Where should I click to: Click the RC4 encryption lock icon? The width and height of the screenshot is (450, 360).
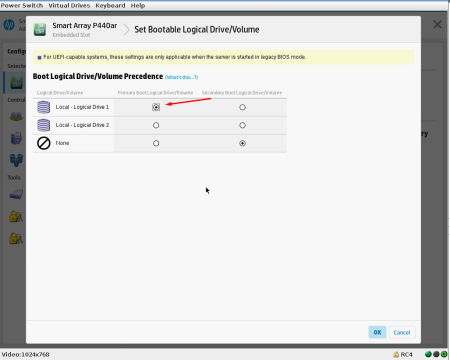(x=396, y=354)
